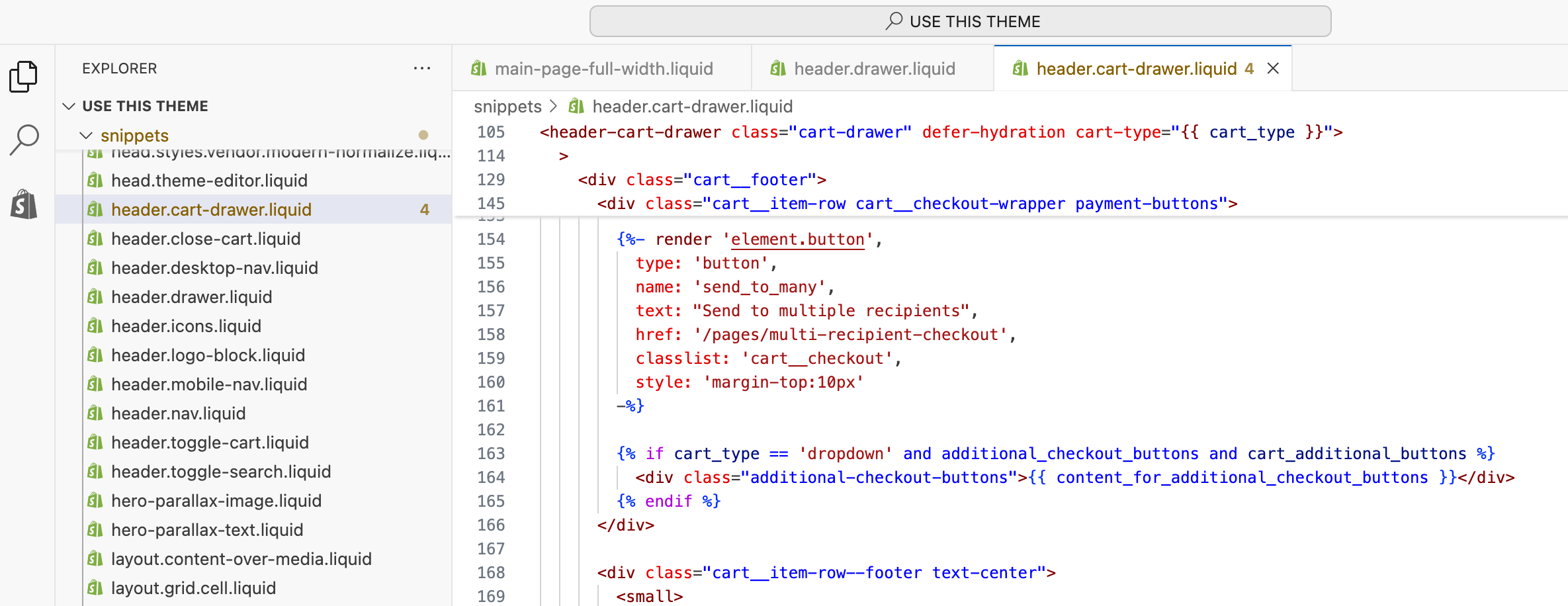Collapse the USE THIS THEME section
Screen dimensions: 1568x606
69,106
